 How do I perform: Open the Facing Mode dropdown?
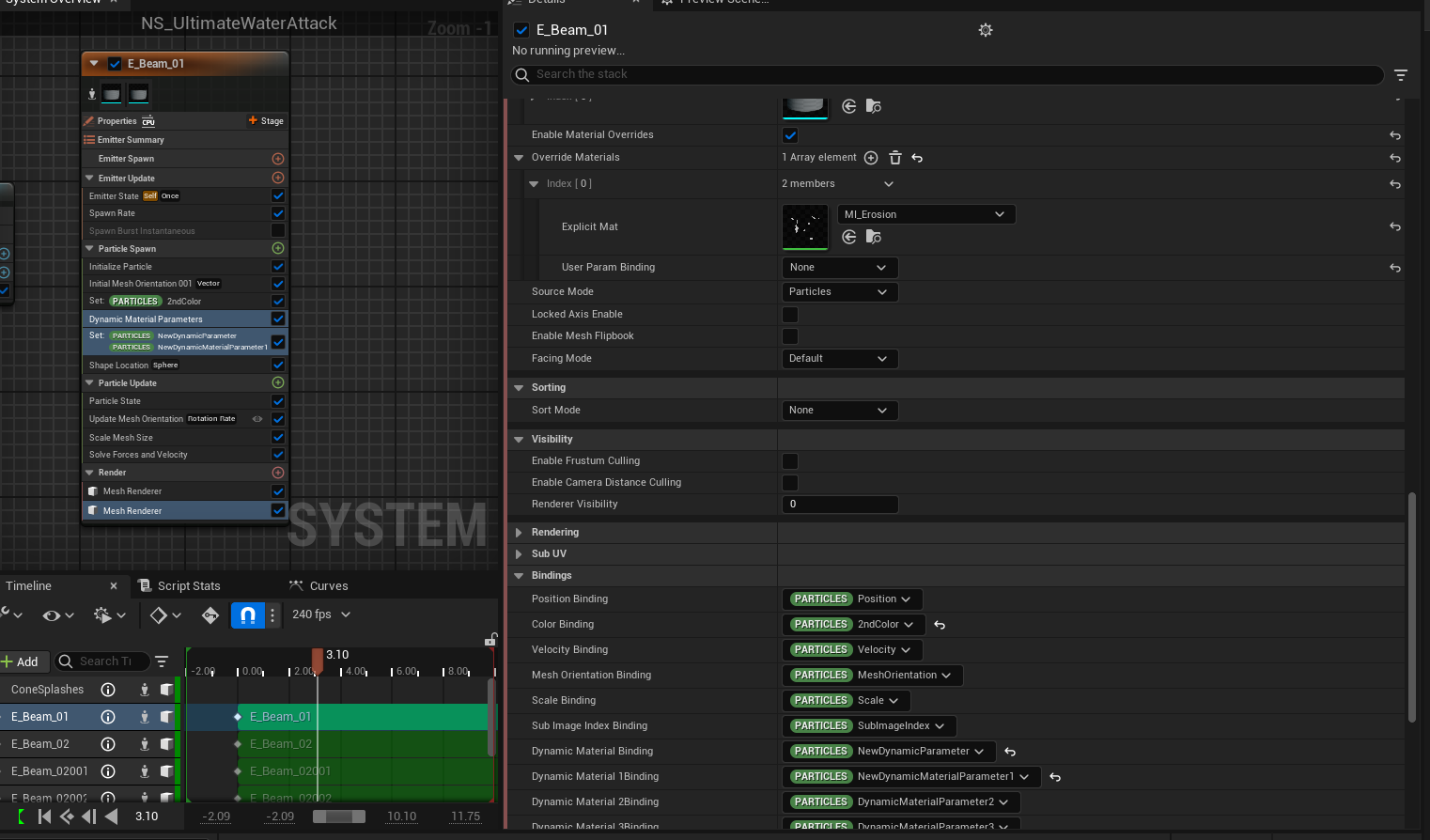[x=839, y=359]
